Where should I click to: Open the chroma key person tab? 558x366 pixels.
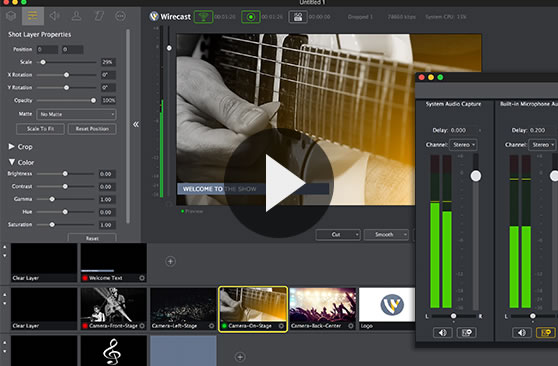pyautogui.click(x=76, y=16)
